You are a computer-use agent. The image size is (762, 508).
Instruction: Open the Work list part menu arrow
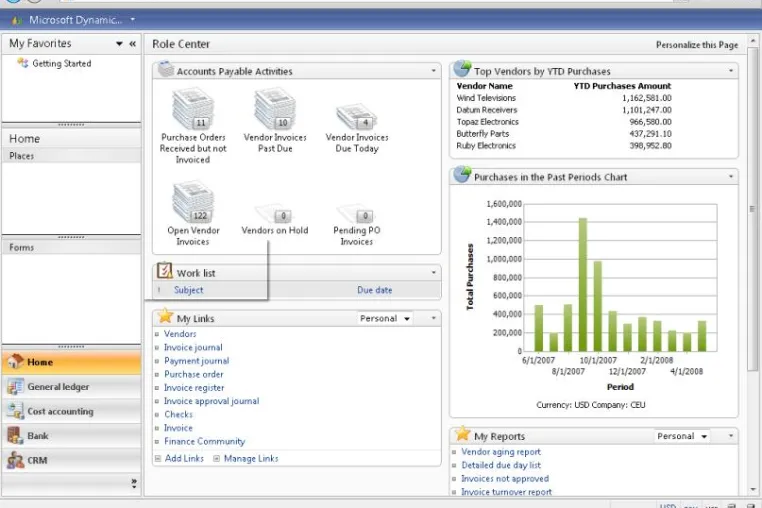433,273
